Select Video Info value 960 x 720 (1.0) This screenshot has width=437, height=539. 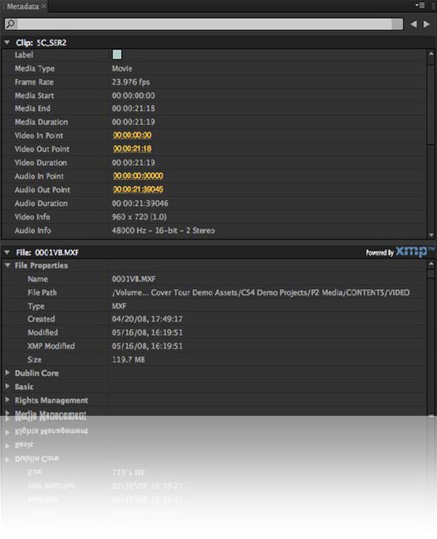pyautogui.click(x=139, y=217)
